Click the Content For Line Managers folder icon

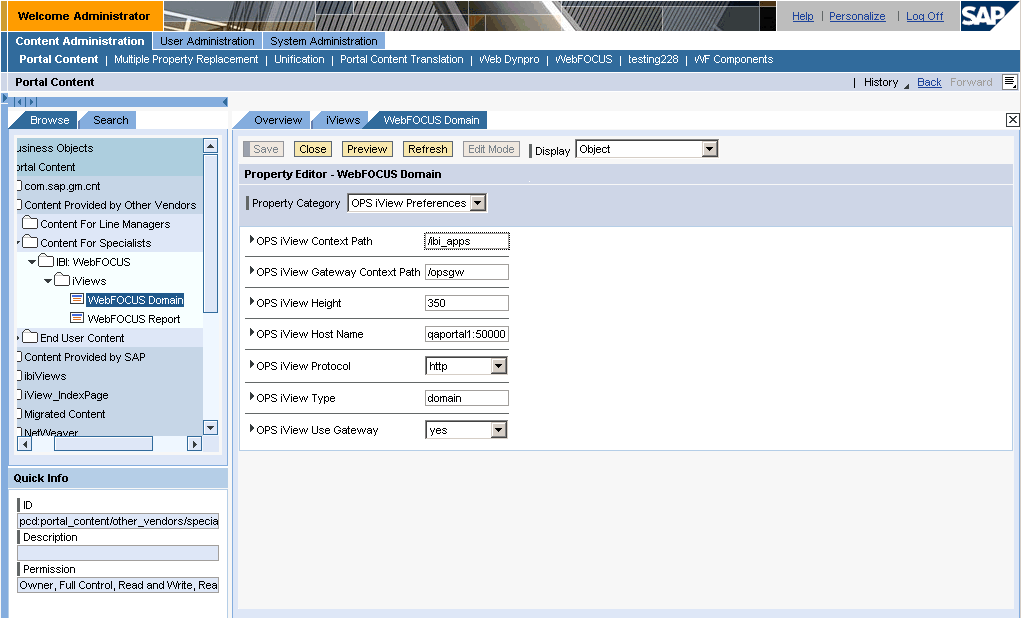30,224
